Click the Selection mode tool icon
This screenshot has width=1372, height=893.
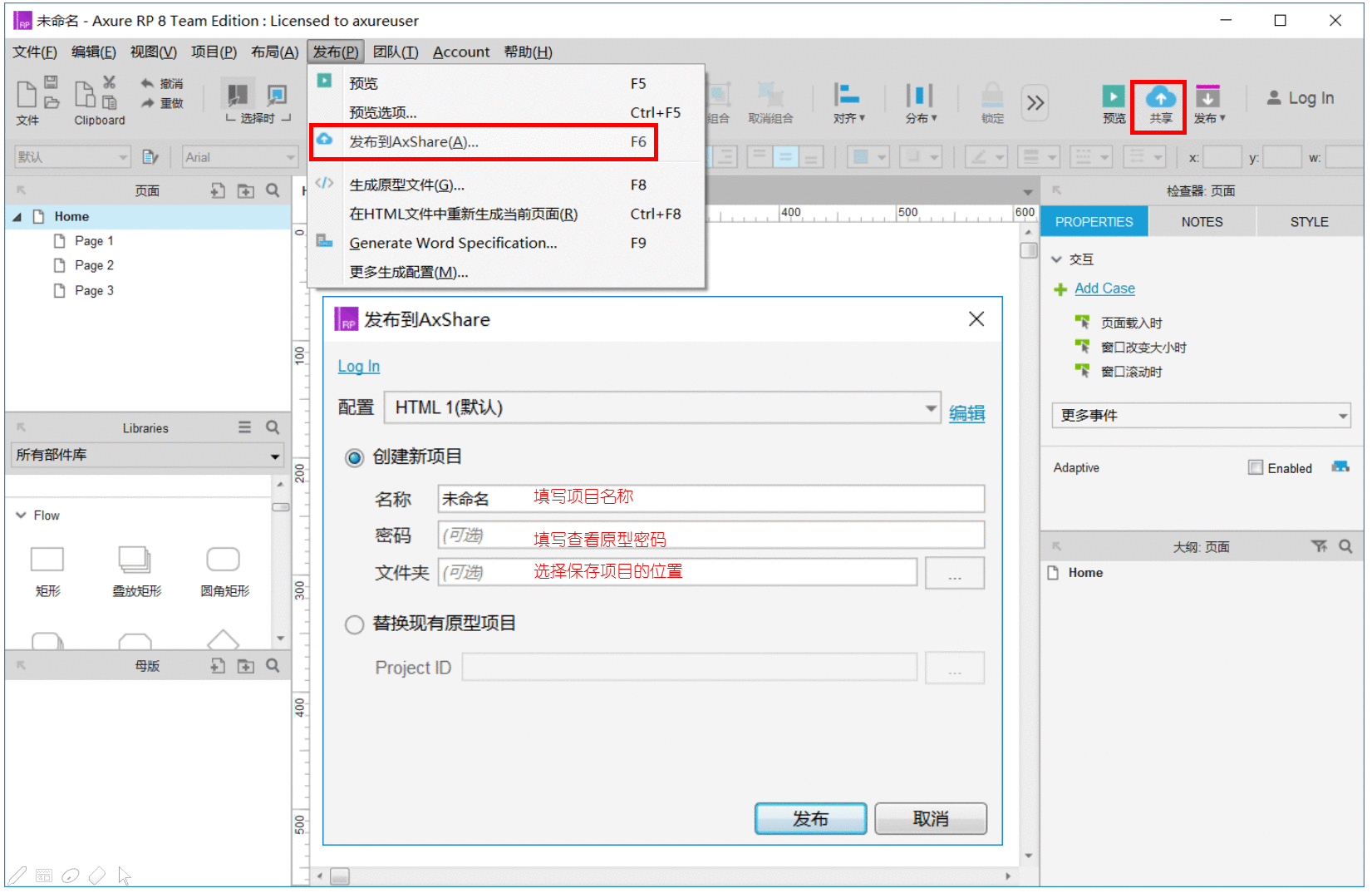click(x=237, y=94)
